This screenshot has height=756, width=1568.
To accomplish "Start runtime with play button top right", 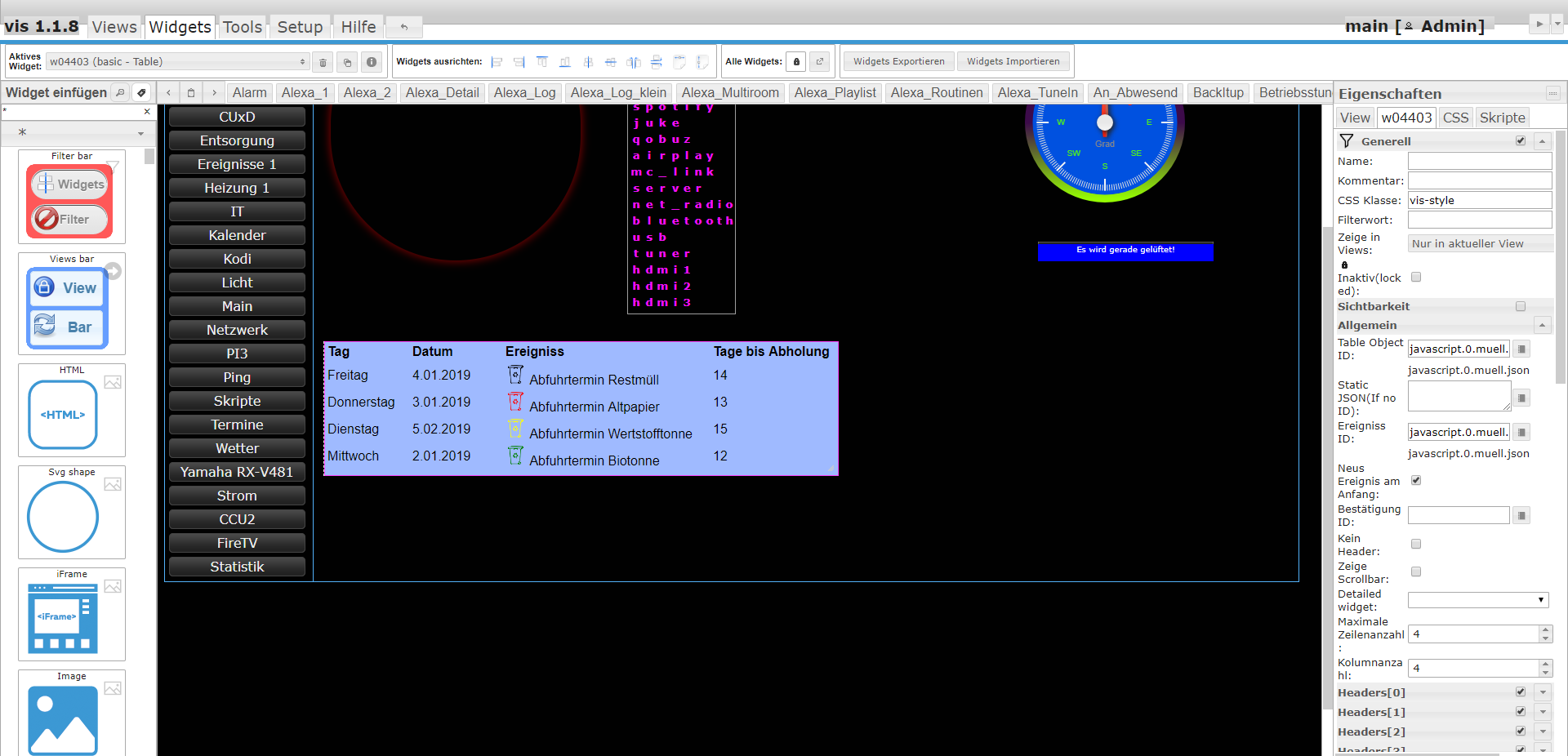I will (1539, 24).
